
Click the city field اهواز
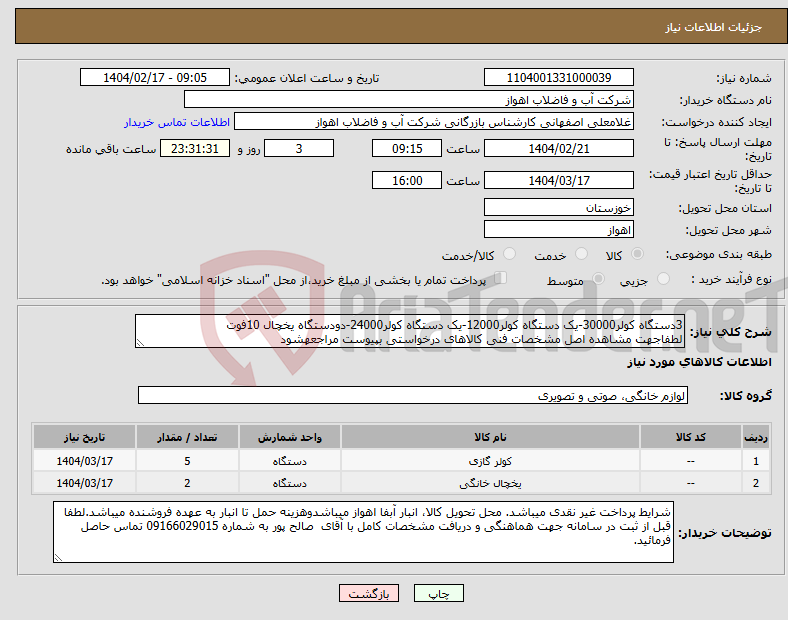tap(558, 230)
